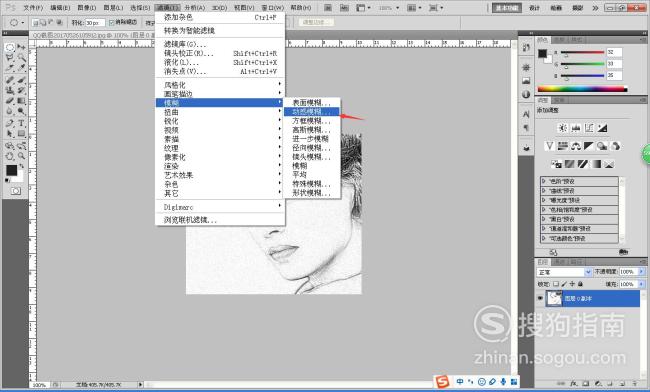The width and height of the screenshot is (650, 392).
Task: Select the Move tool
Action: click(x=21, y=47)
